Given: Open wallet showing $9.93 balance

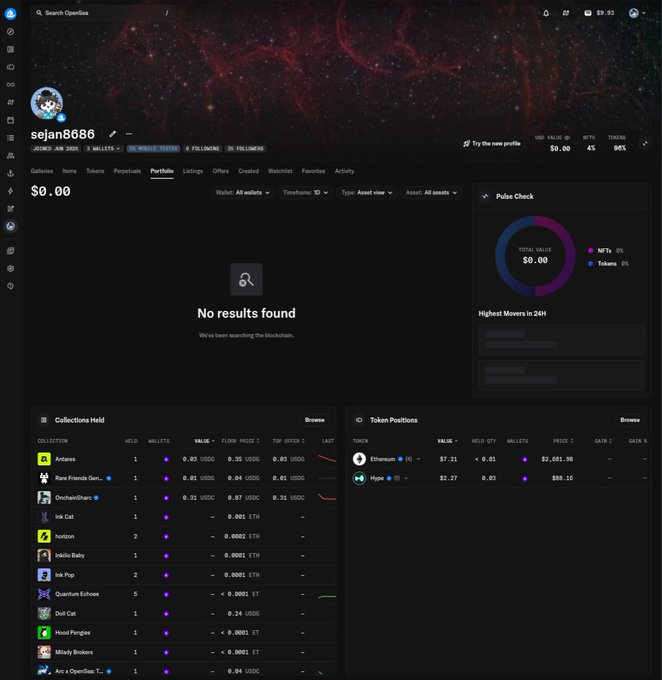Looking at the screenshot, I should click(x=599, y=13).
